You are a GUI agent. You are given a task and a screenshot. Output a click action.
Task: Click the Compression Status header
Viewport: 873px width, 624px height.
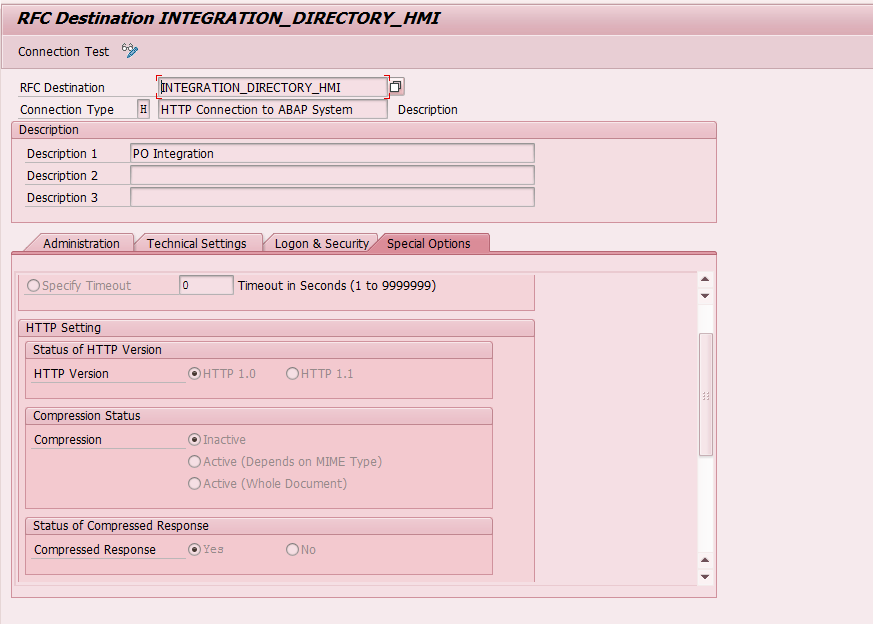[259, 416]
